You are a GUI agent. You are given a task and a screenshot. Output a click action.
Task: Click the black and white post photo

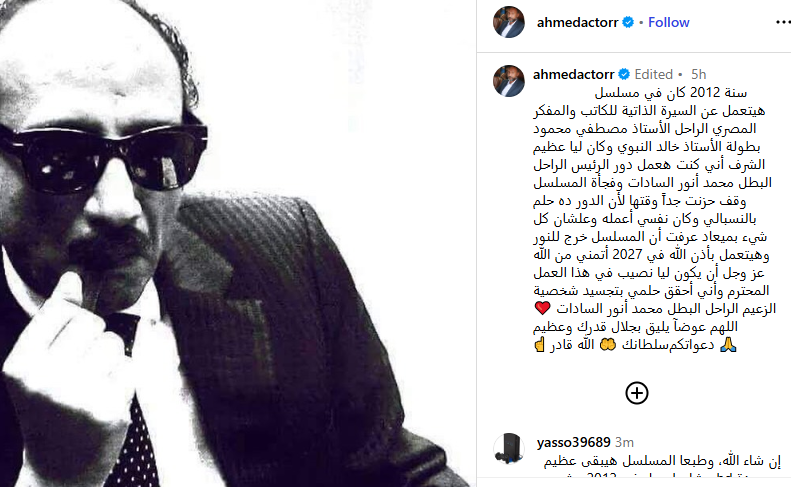(238, 243)
